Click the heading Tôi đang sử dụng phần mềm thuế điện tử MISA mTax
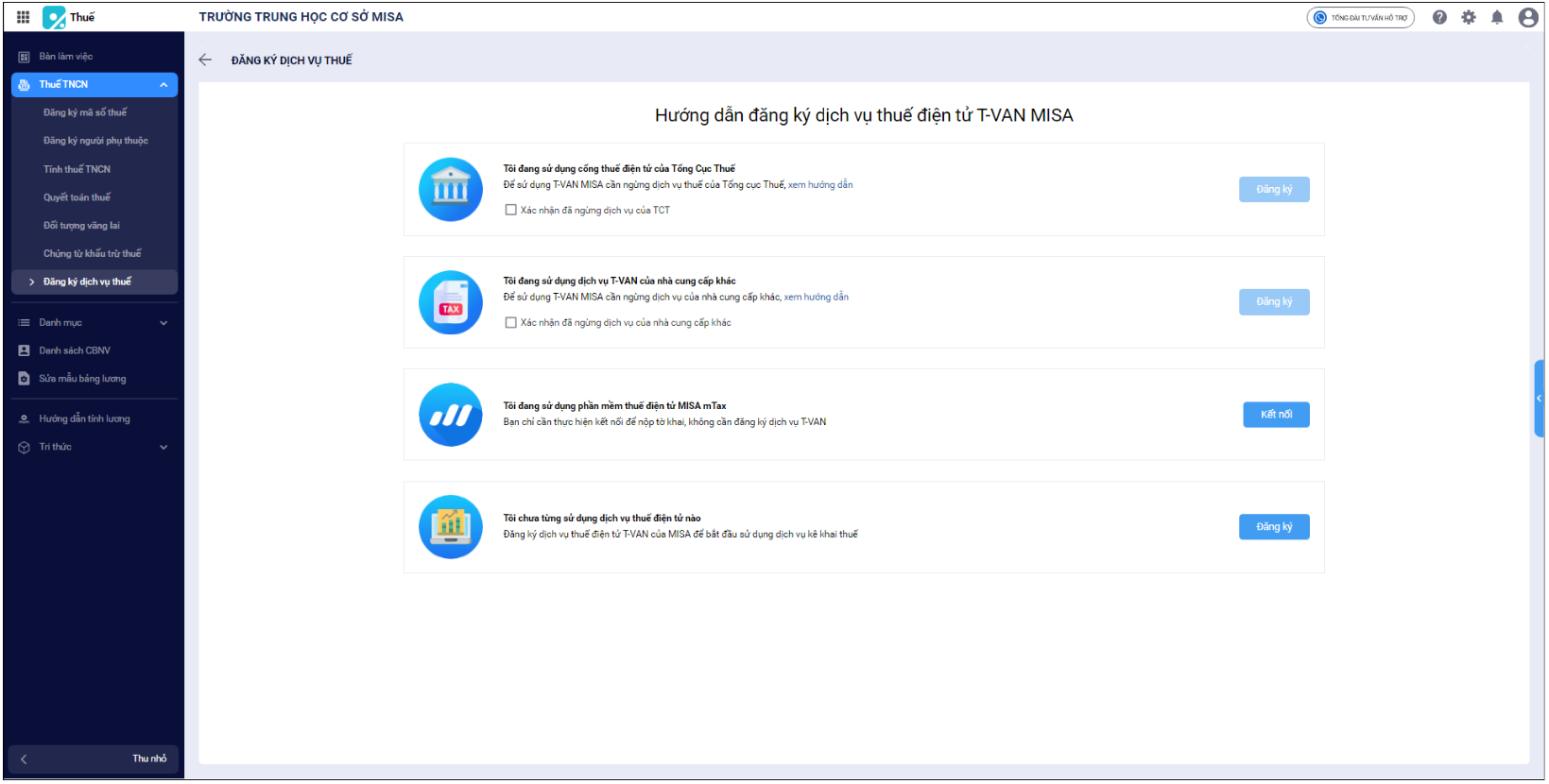Viewport: 1549px width, 784px height. (614, 406)
